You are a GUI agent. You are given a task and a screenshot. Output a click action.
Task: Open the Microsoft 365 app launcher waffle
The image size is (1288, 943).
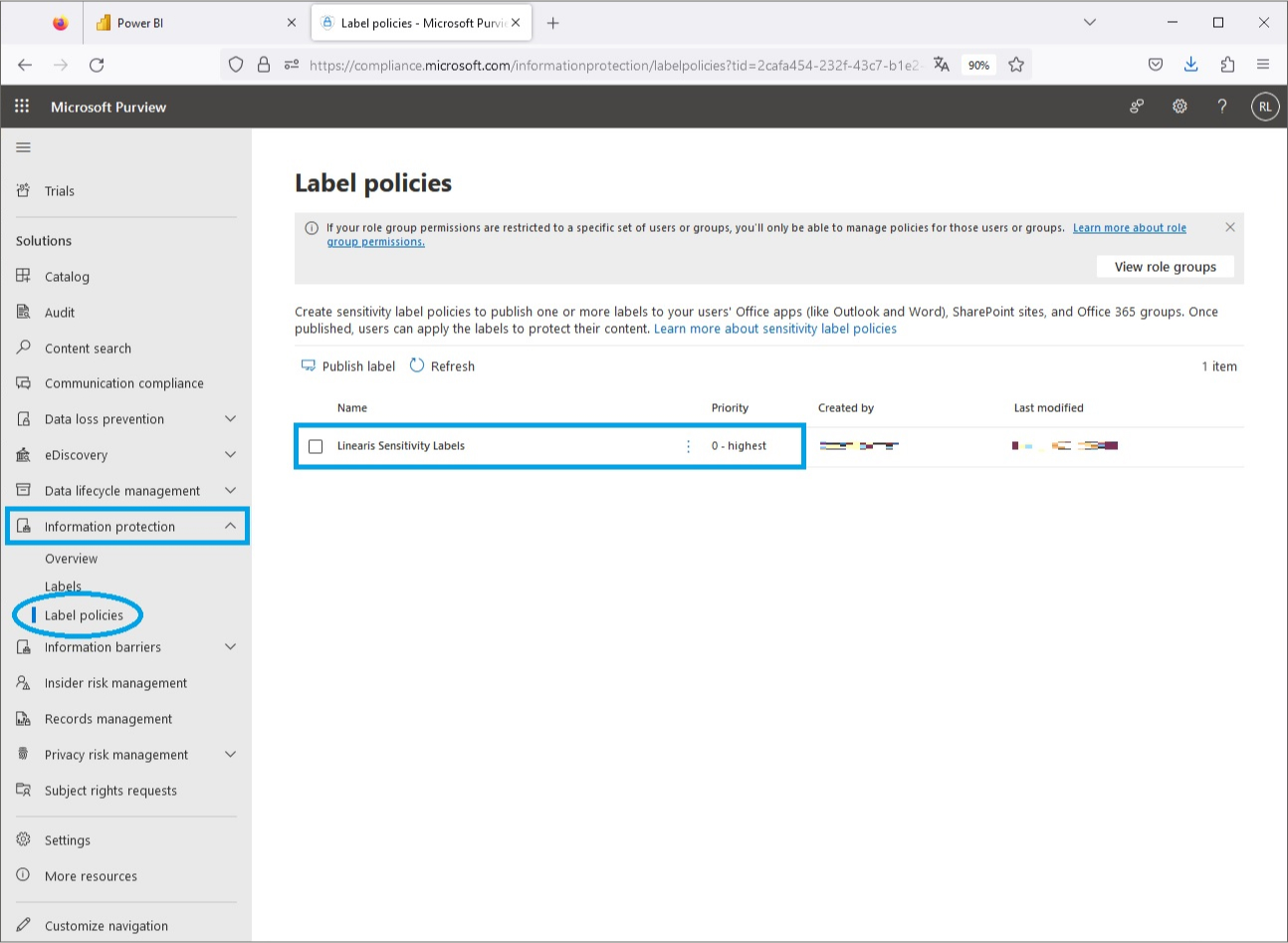coord(21,107)
